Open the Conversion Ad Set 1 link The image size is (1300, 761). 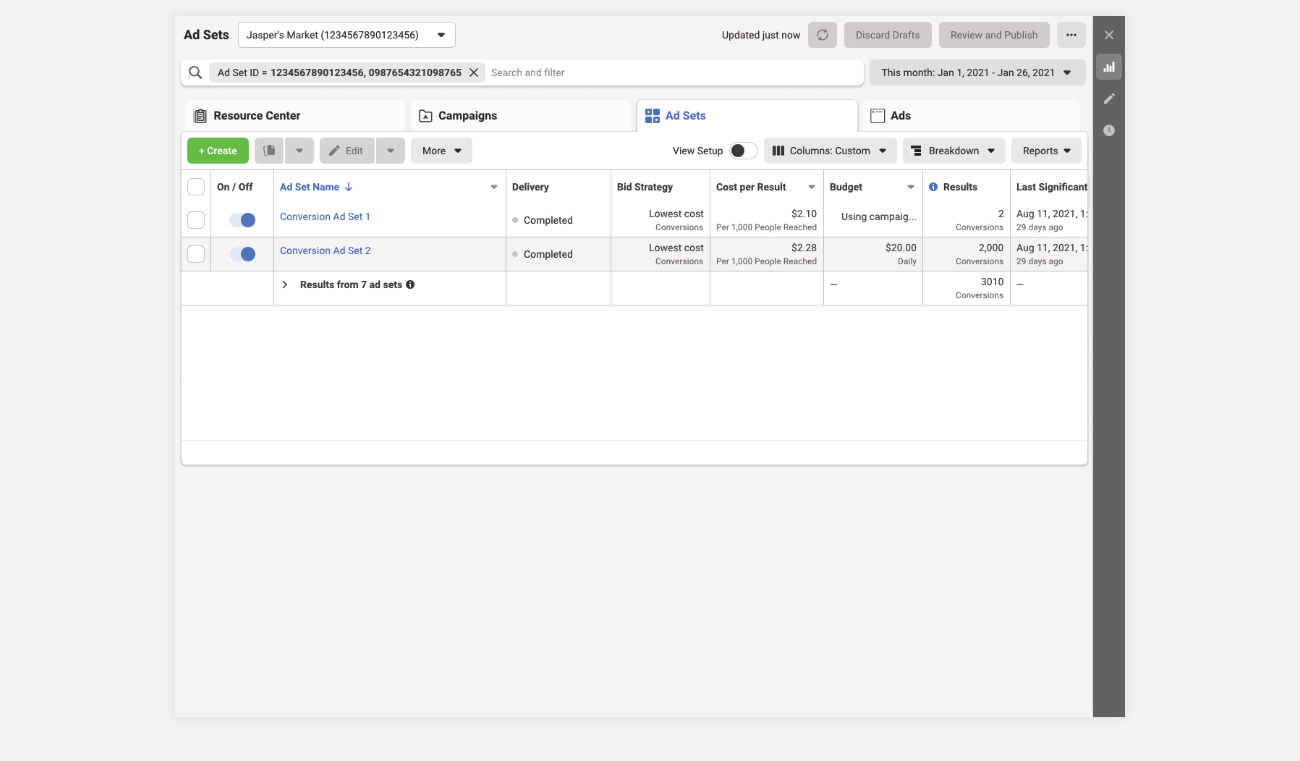point(325,217)
